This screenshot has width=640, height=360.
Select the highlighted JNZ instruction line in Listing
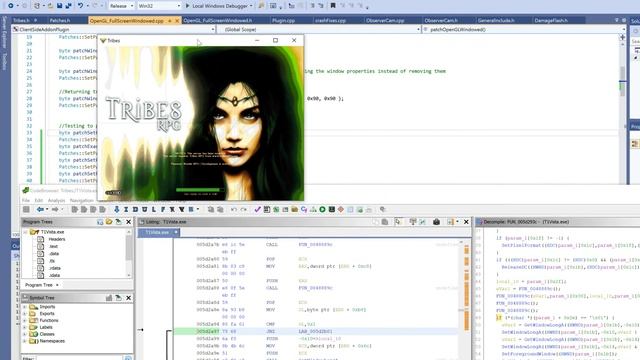pyautogui.click(x=317, y=331)
